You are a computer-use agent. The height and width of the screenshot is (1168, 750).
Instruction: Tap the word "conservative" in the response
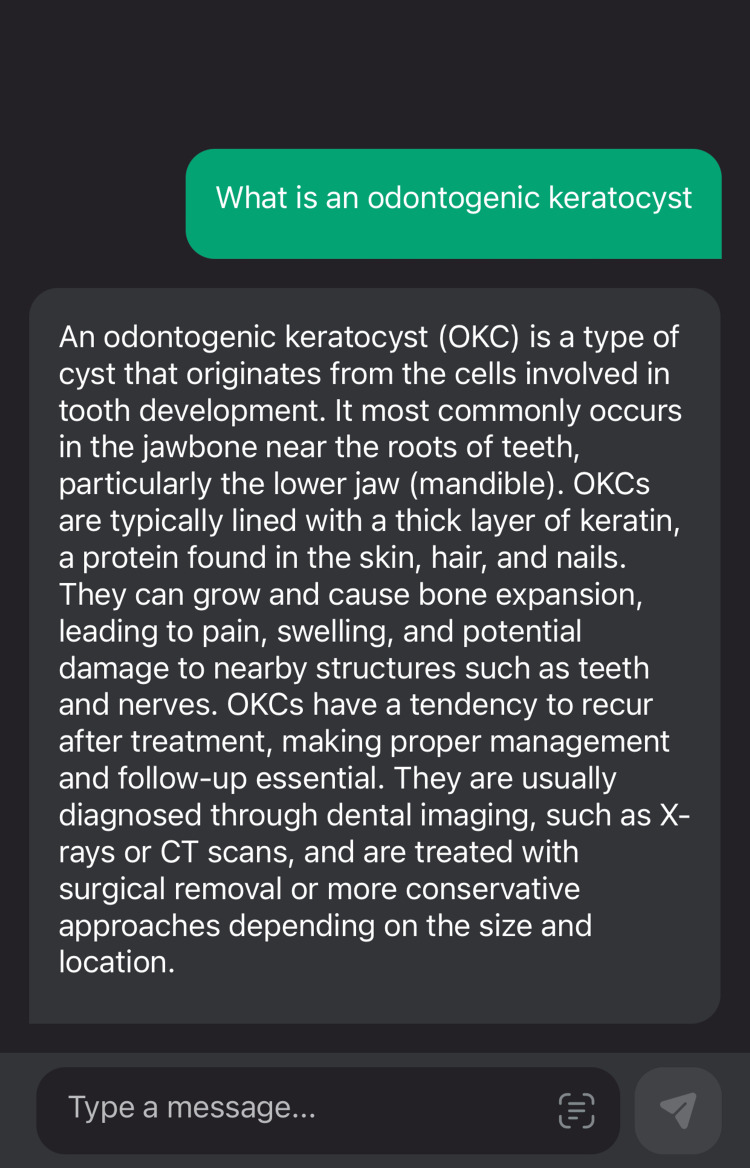pos(493,889)
